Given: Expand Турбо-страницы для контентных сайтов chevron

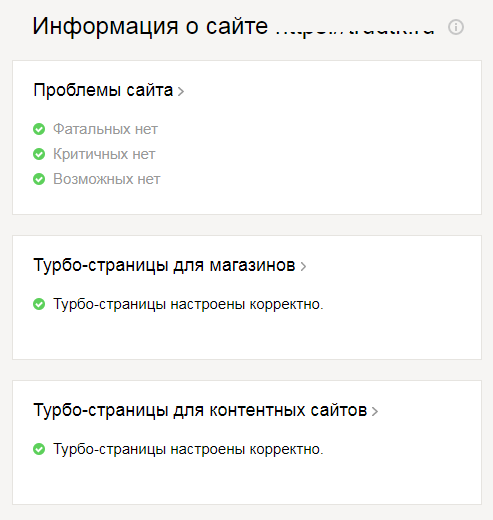Looking at the screenshot, I should [x=375, y=411].
